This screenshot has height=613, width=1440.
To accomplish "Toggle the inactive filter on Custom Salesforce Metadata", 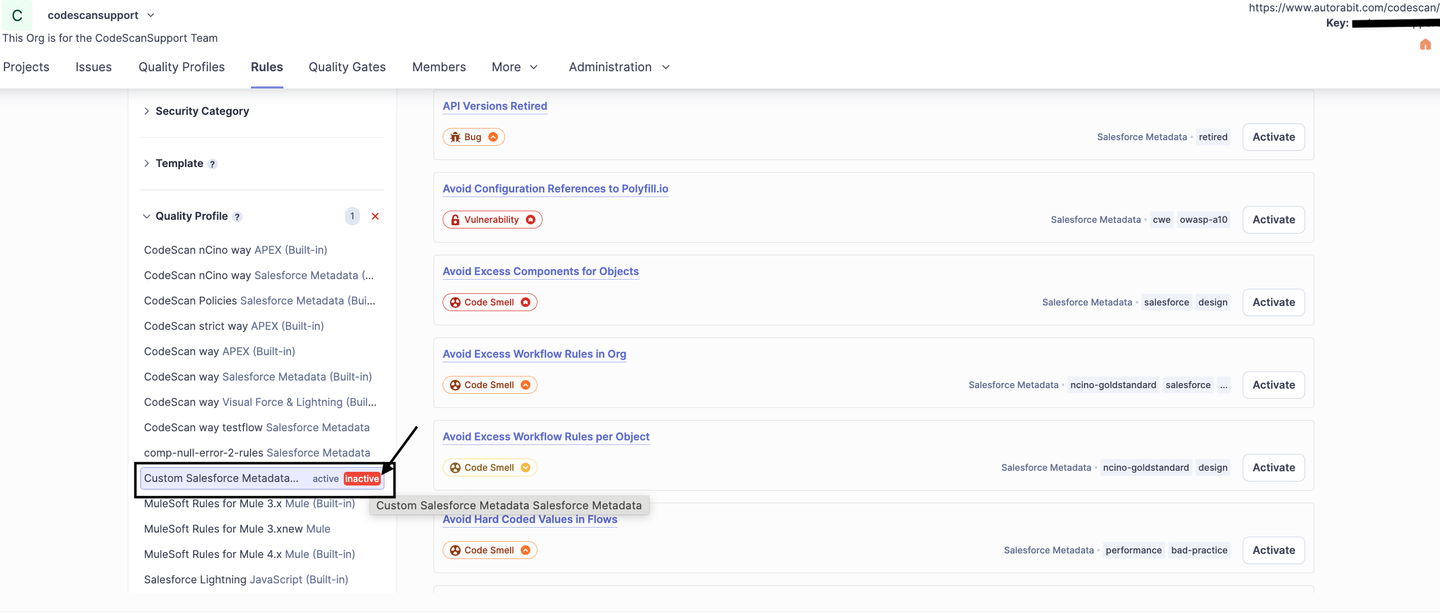I will [362, 479].
